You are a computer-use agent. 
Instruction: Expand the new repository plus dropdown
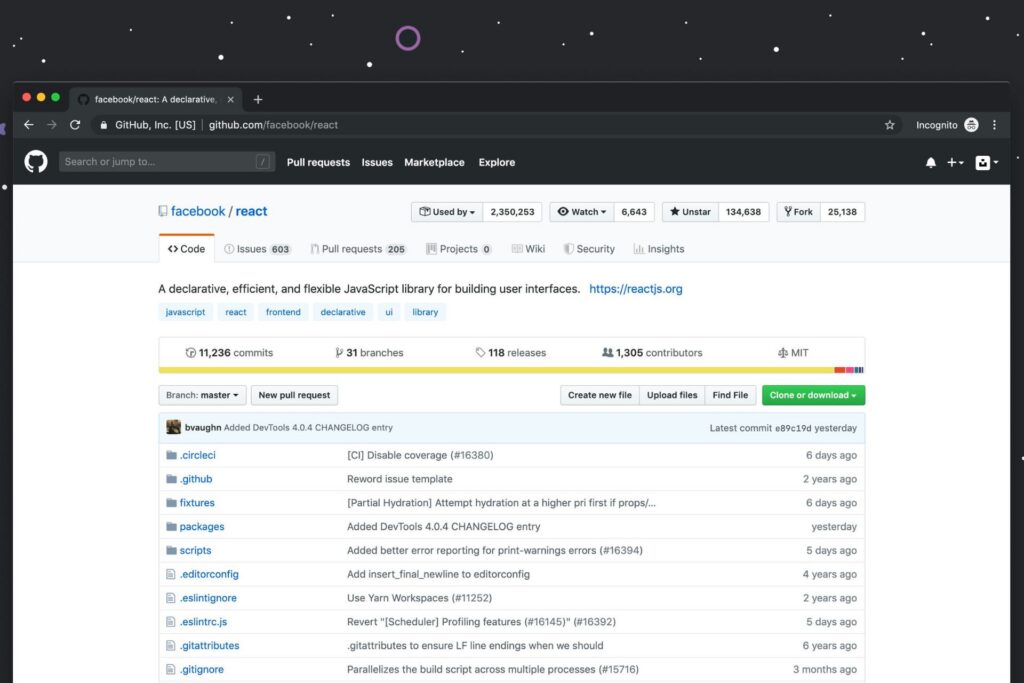click(955, 162)
